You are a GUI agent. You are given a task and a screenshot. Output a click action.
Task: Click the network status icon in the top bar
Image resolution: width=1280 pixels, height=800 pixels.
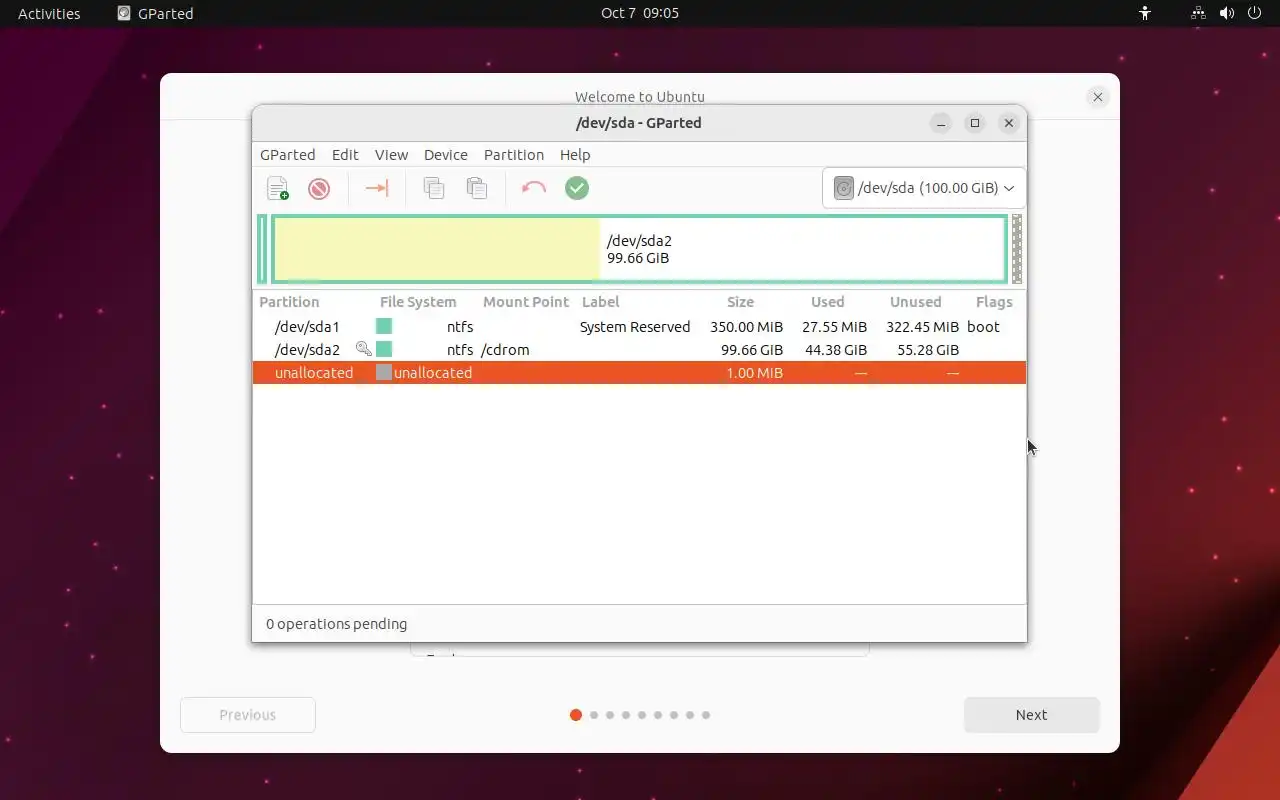pyautogui.click(x=1199, y=13)
